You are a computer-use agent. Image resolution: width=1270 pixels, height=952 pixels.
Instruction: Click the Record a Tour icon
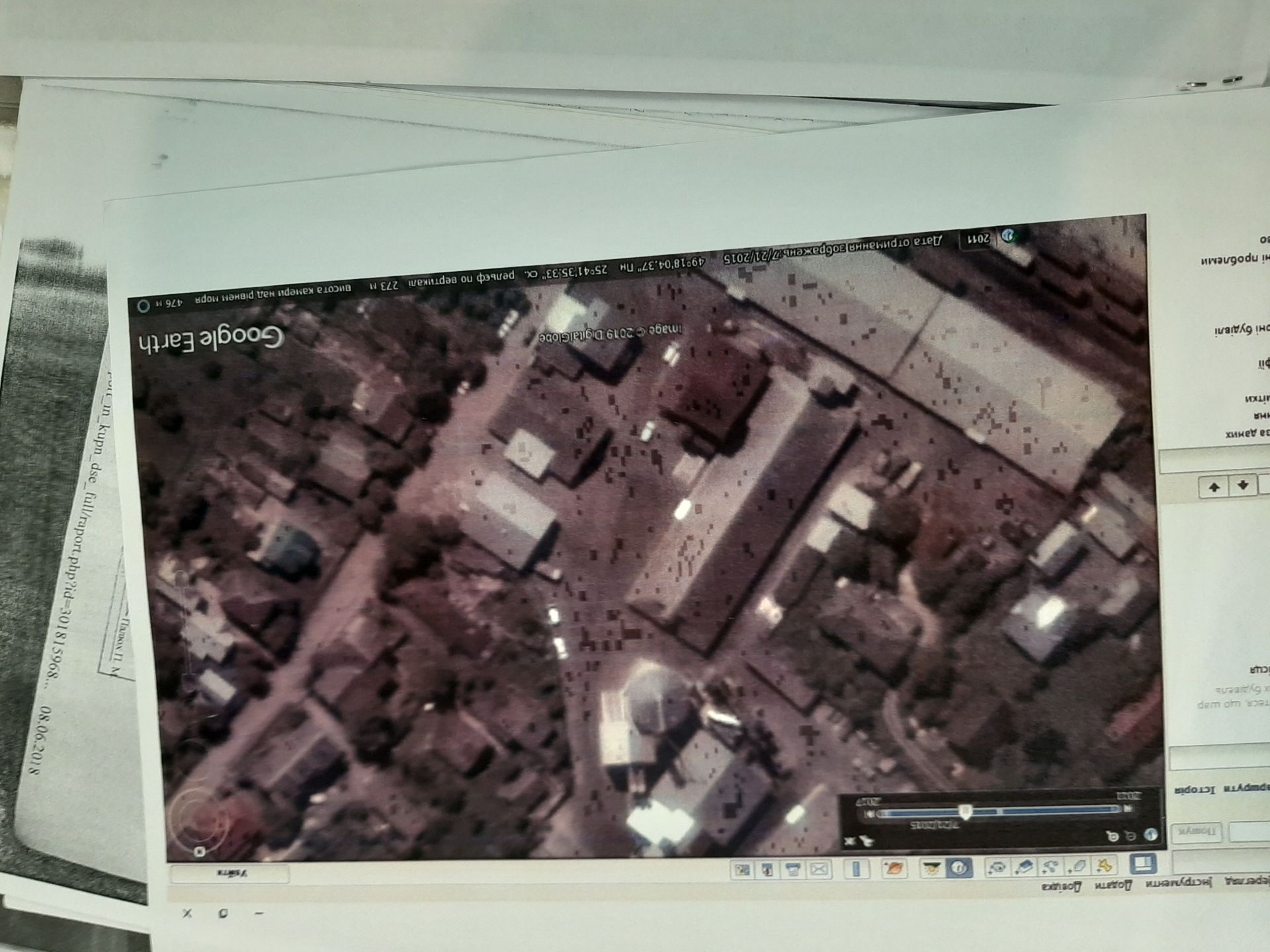point(998,867)
